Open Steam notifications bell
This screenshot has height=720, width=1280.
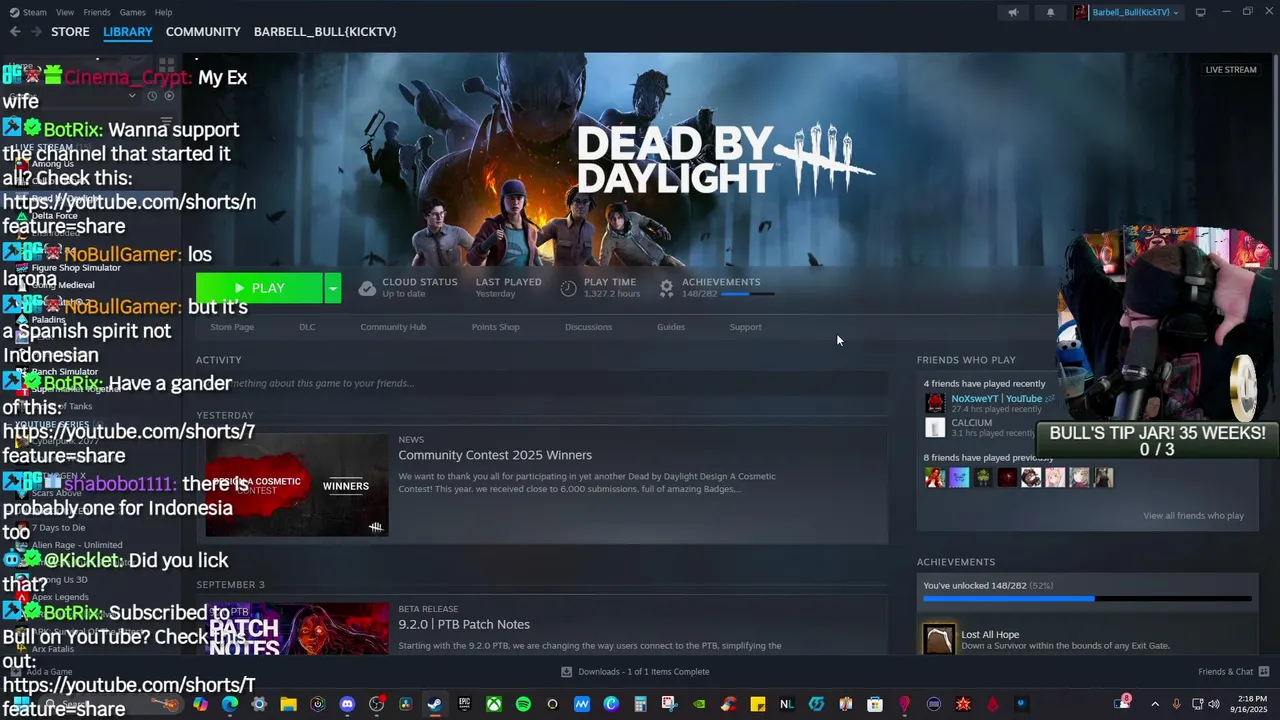coord(1050,12)
